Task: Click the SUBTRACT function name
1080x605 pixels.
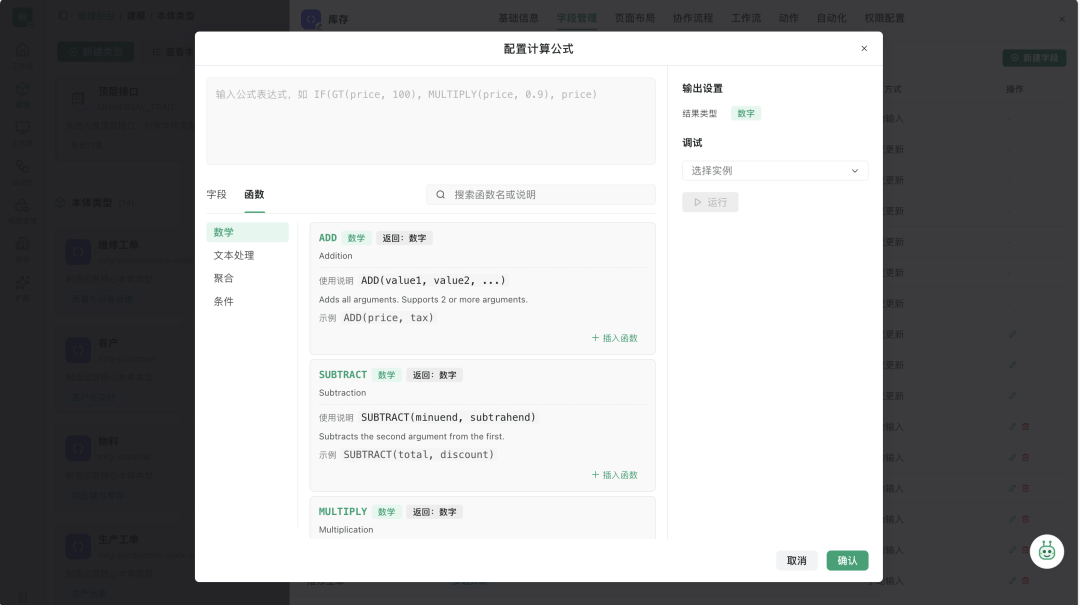Action: (x=342, y=375)
